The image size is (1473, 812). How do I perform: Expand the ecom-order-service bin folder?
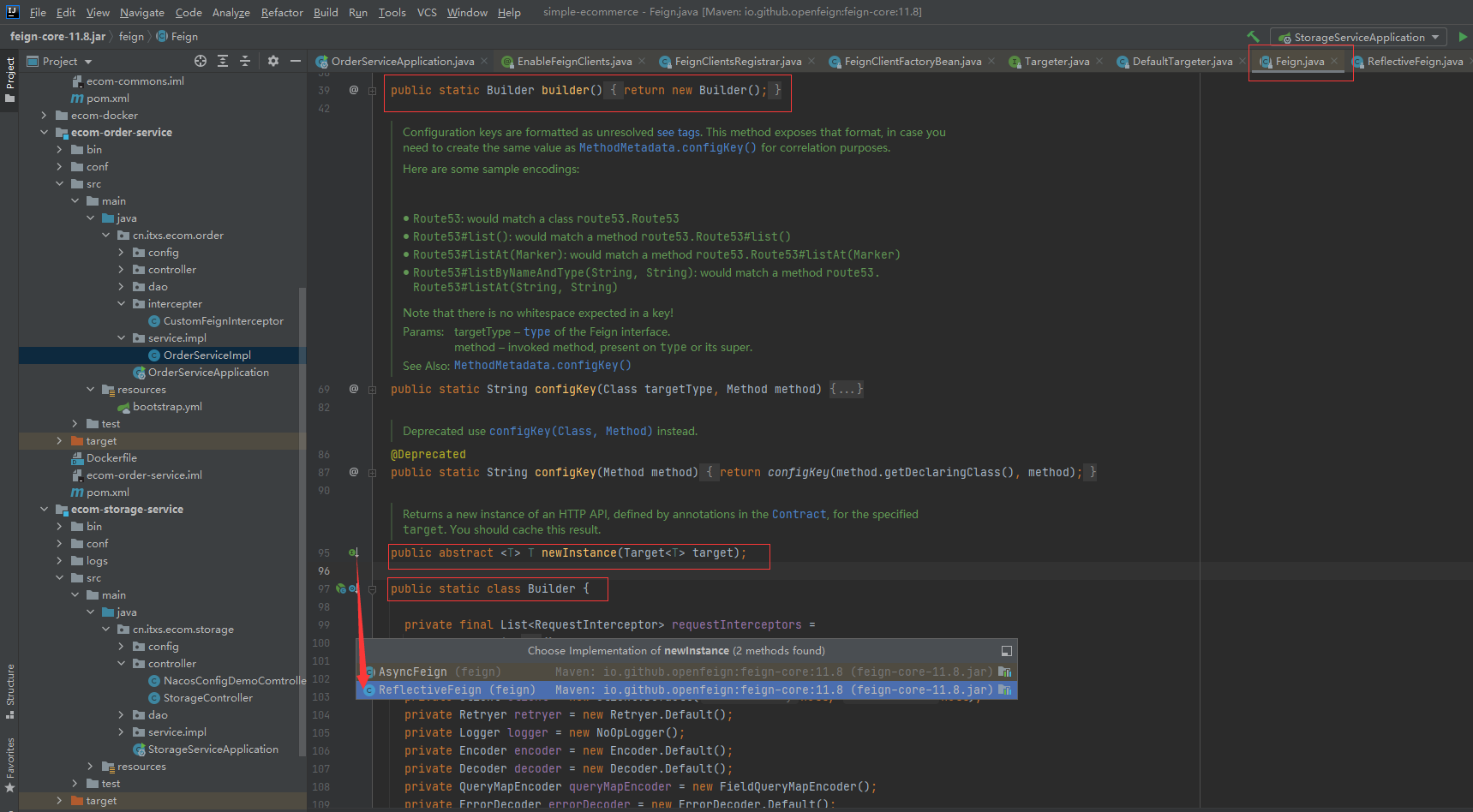click(x=59, y=150)
